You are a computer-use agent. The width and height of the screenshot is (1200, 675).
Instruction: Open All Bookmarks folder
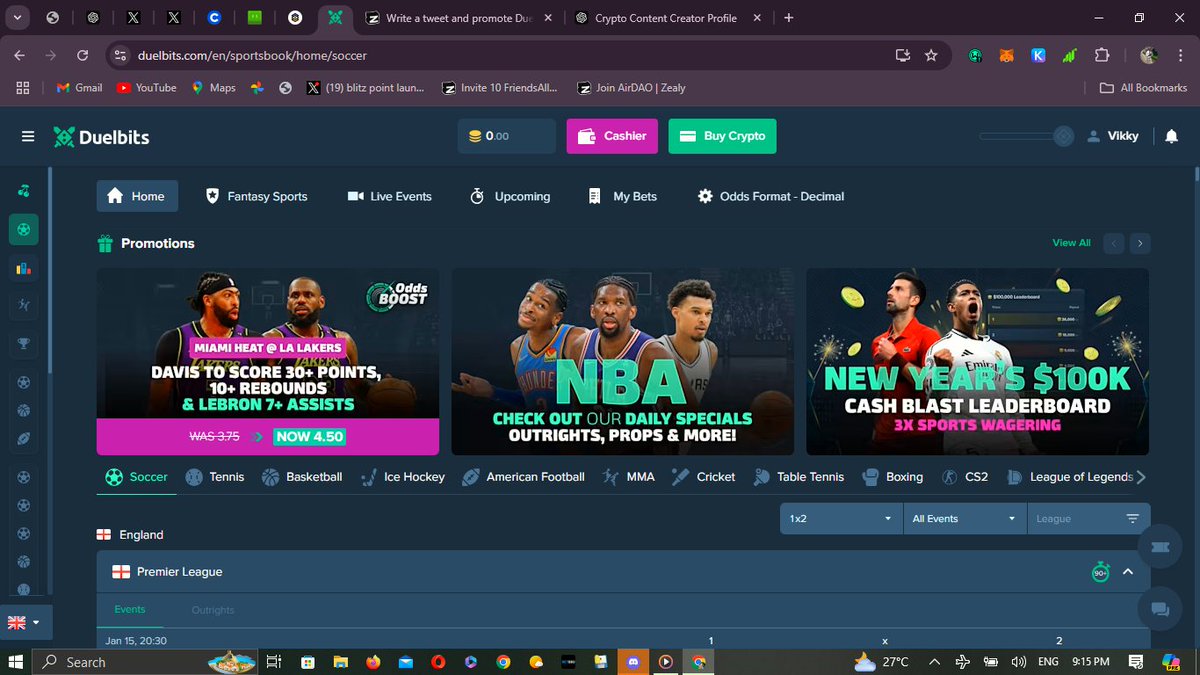tap(1143, 88)
